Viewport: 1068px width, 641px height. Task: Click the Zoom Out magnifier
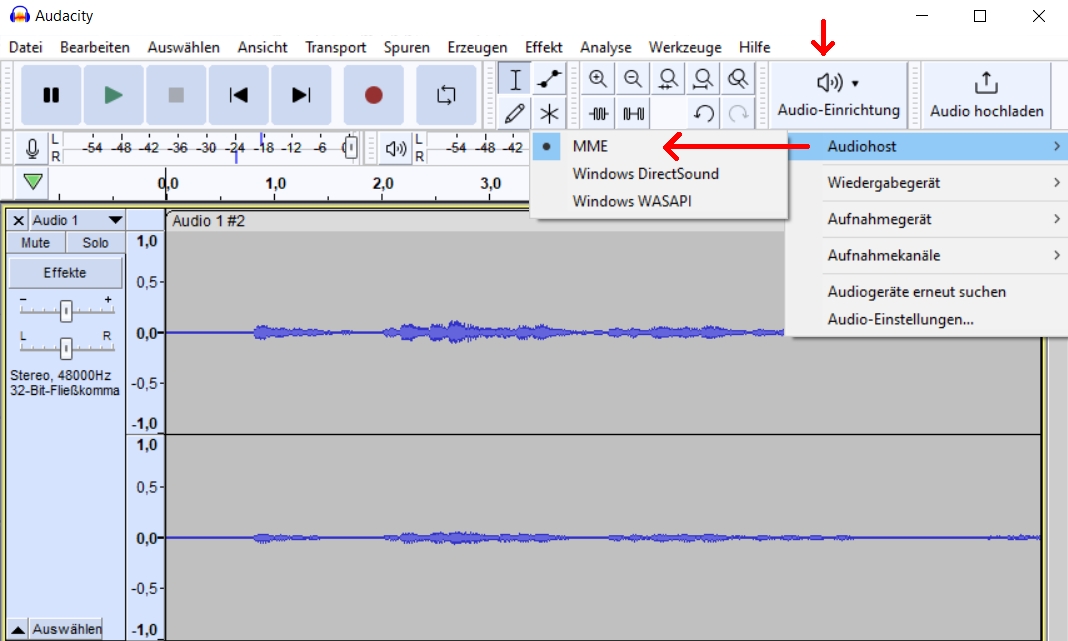[x=633, y=79]
